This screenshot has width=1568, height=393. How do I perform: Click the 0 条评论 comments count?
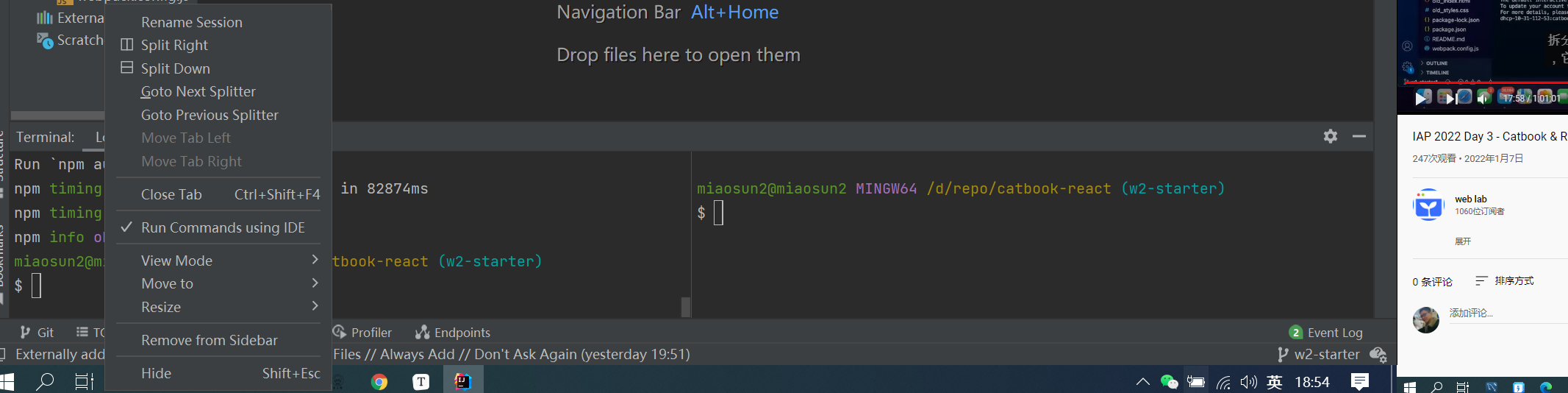pyautogui.click(x=1432, y=282)
